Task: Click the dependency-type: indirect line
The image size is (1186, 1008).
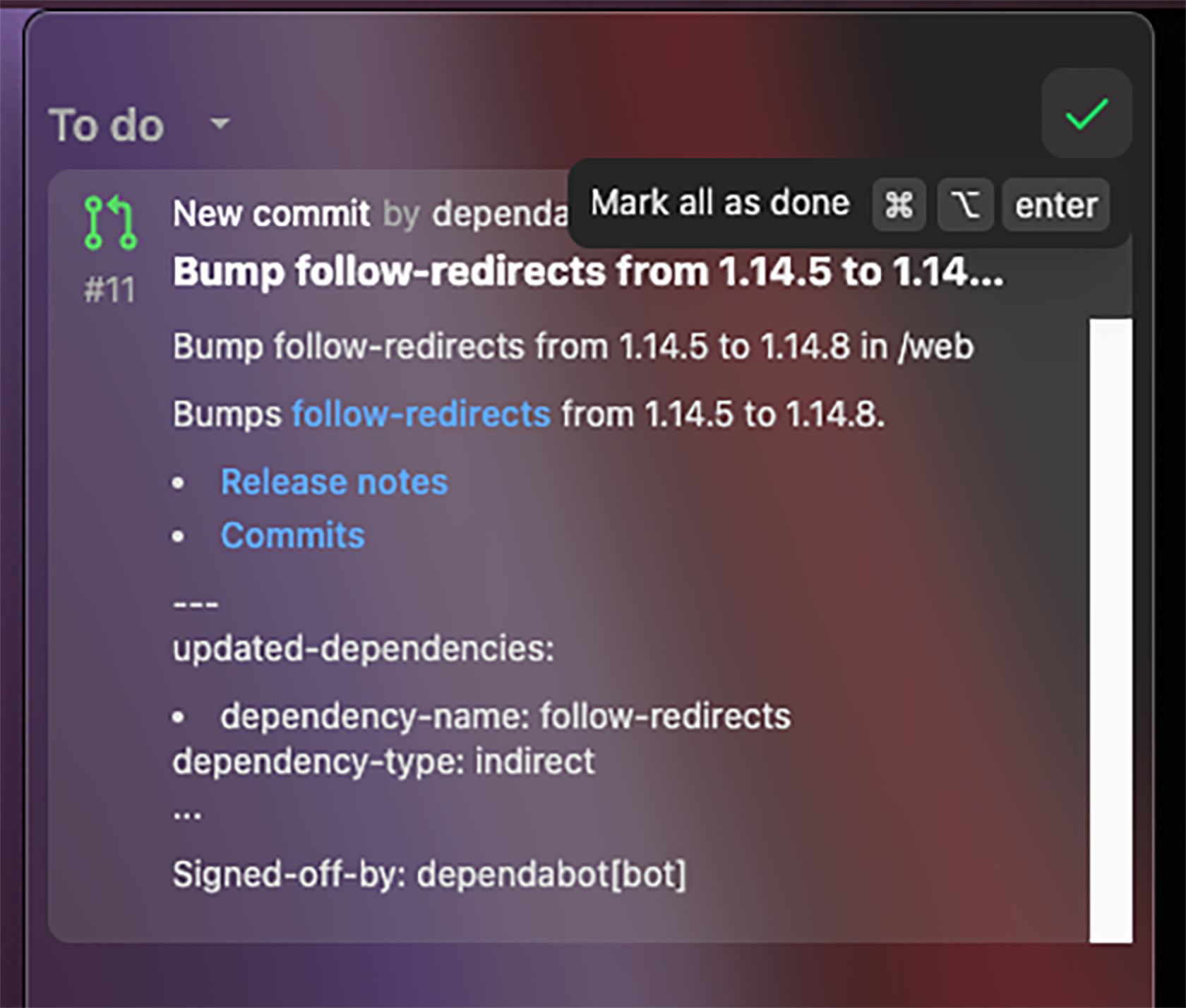Action: (383, 762)
